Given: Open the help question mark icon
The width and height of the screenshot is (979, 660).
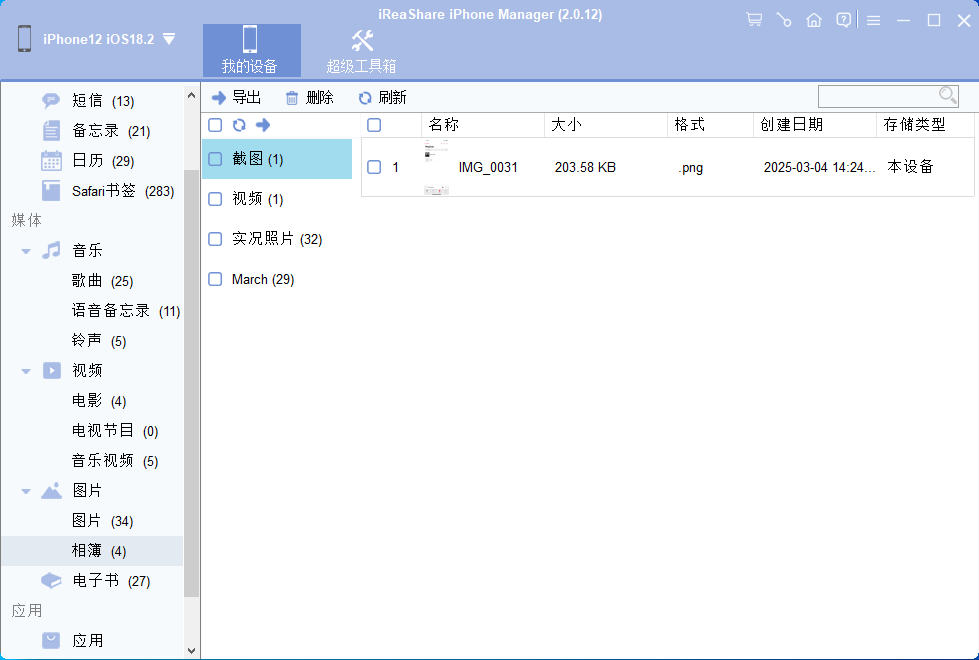Looking at the screenshot, I should pos(844,20).
